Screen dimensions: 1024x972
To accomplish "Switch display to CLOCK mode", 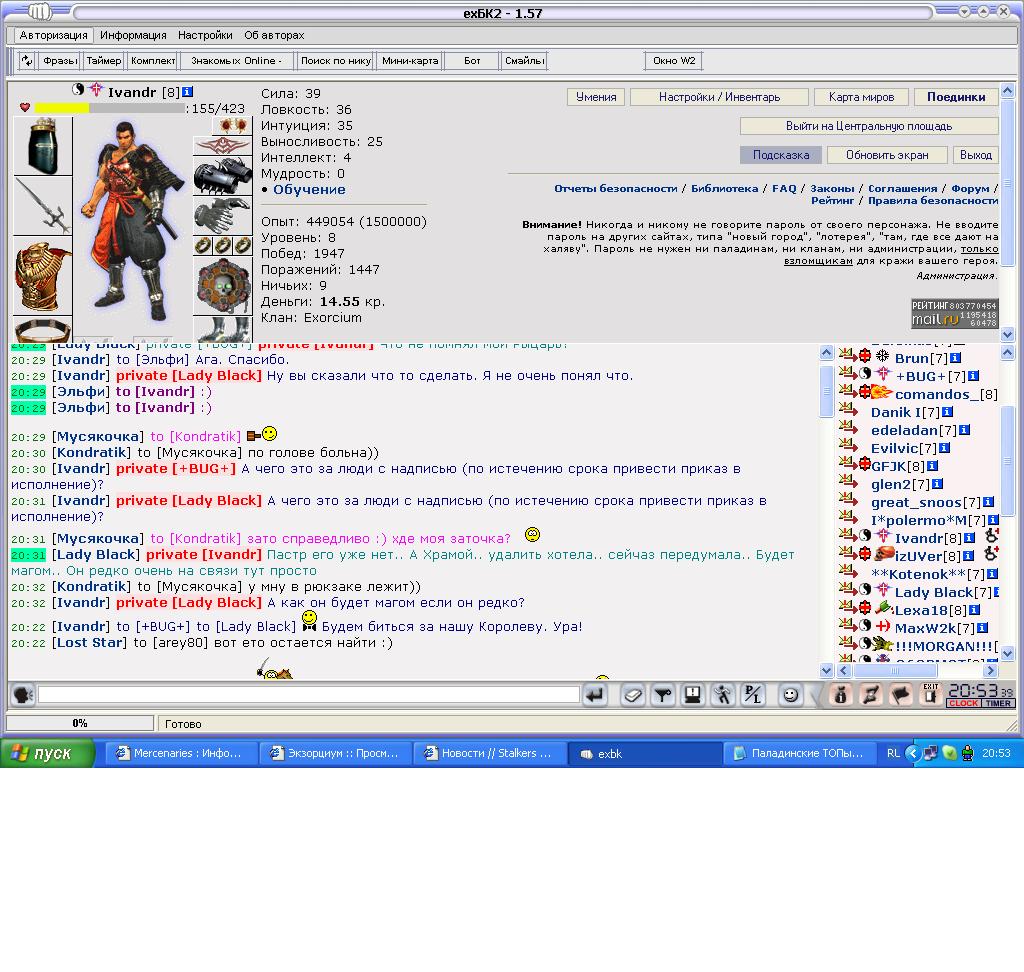I will [x=963, y=704].
